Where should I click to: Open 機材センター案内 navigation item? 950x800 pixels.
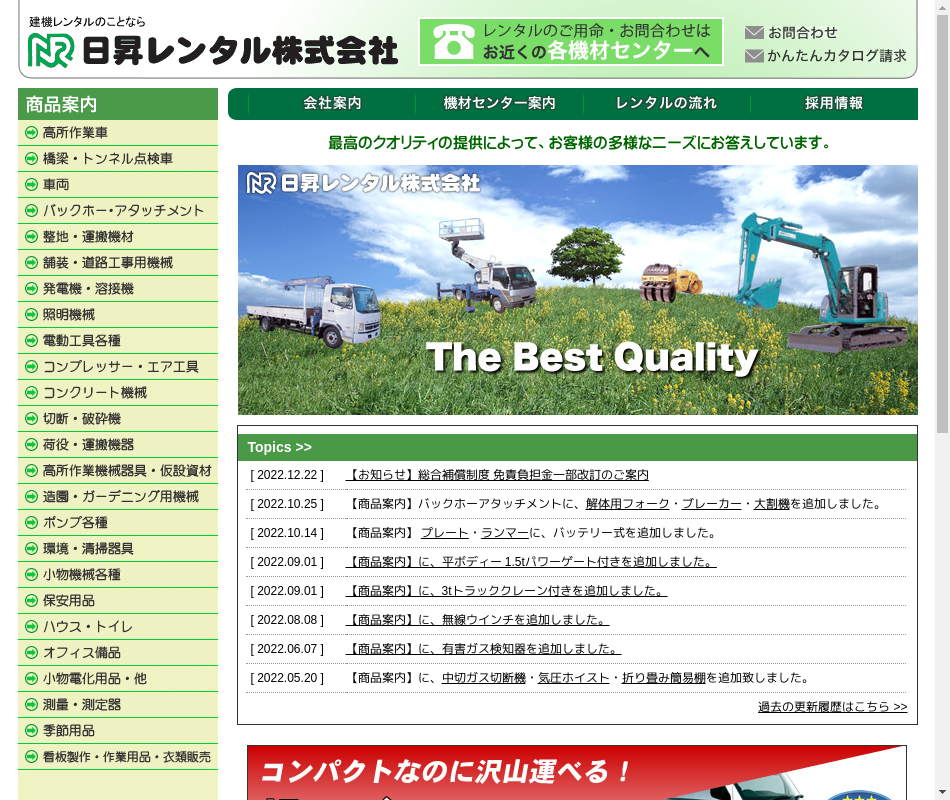(499, 104)
